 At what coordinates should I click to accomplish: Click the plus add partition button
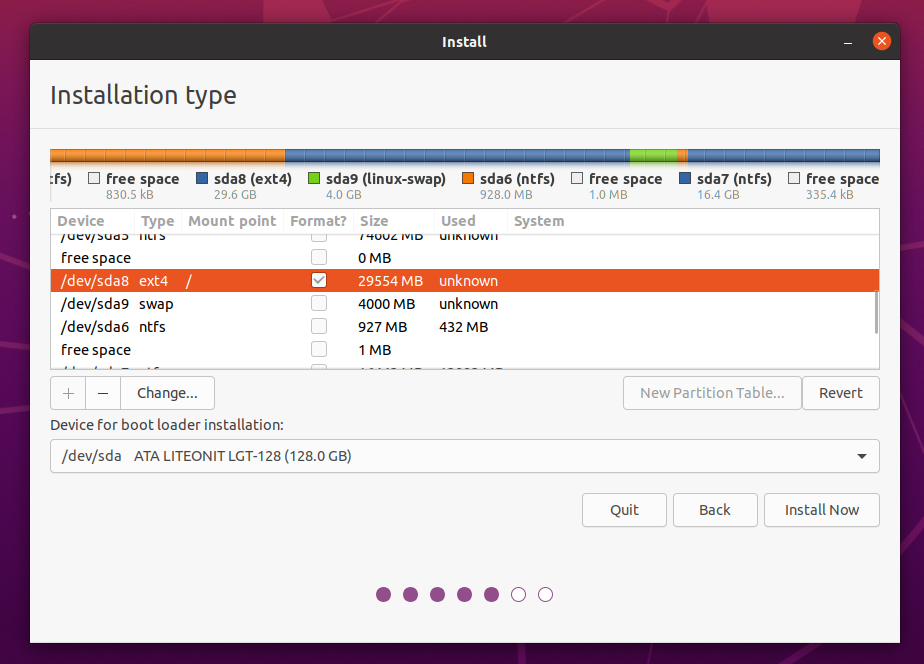point(68,393)
